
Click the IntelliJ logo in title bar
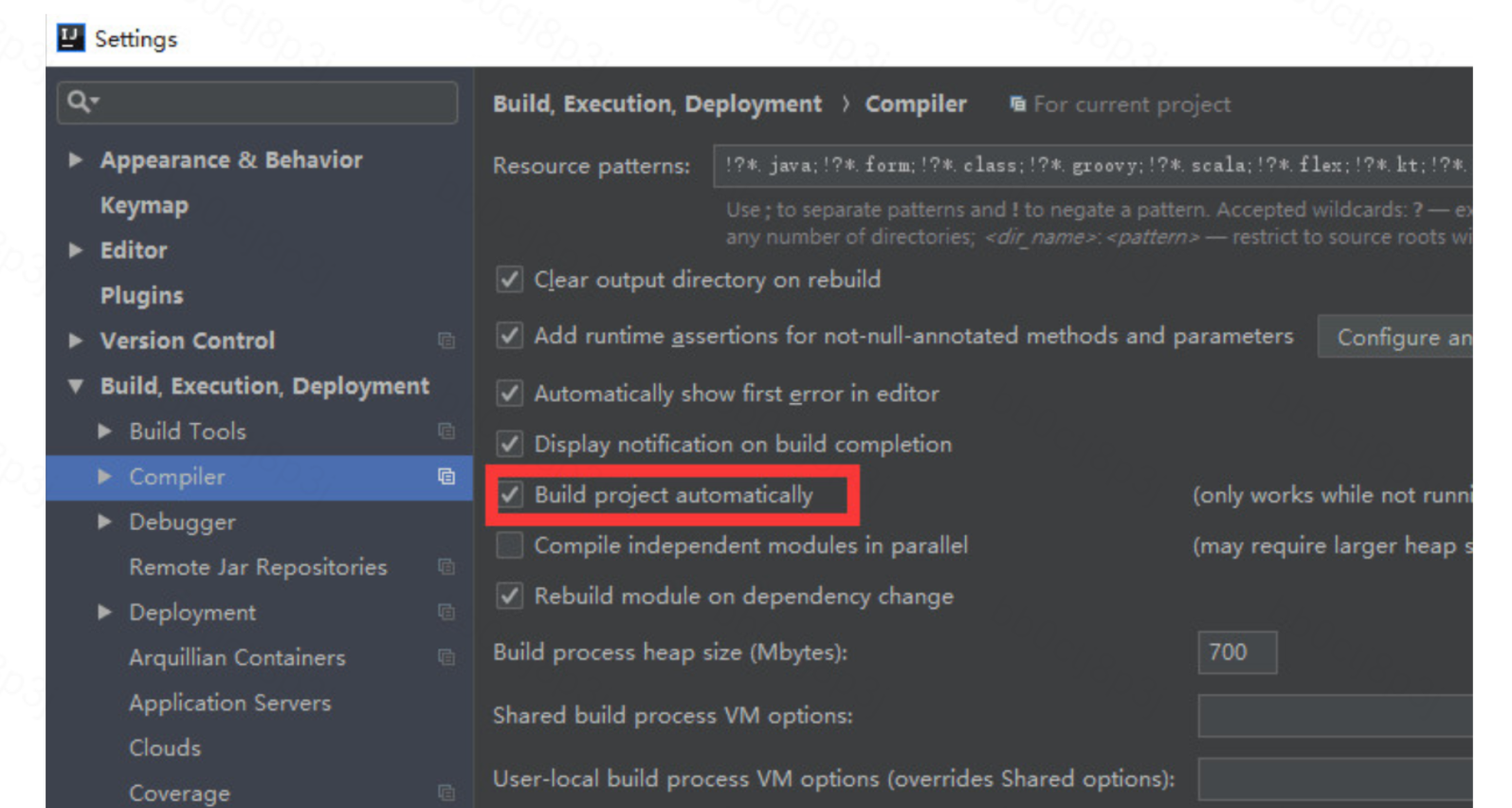pyautogui.click(x=71, y=38)
